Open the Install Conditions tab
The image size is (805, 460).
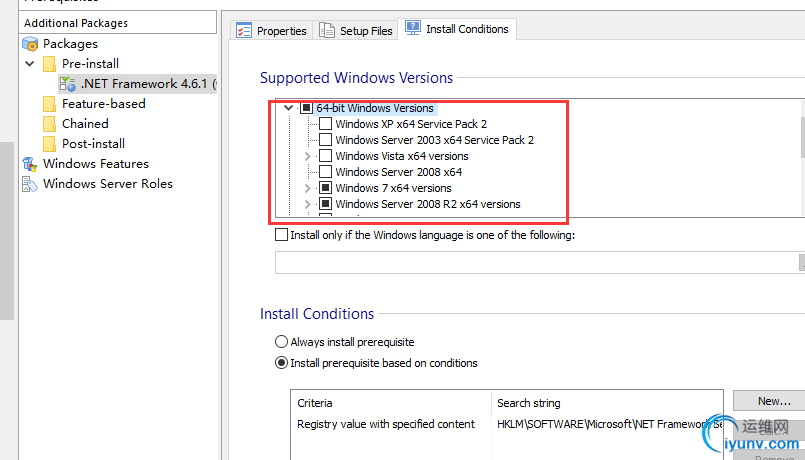click(x=457, y=29)
